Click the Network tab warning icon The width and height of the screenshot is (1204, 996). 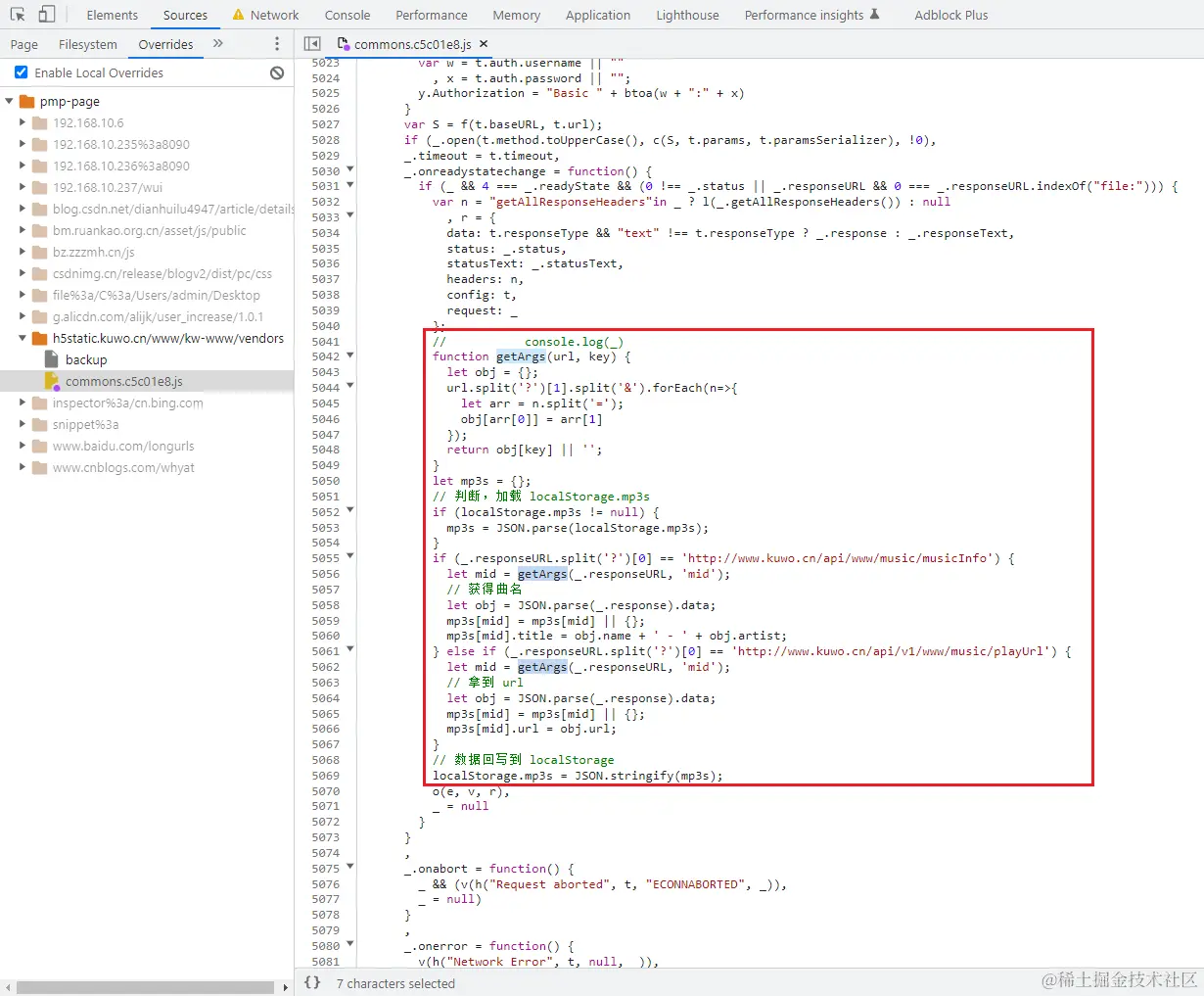tap(239, 15)
